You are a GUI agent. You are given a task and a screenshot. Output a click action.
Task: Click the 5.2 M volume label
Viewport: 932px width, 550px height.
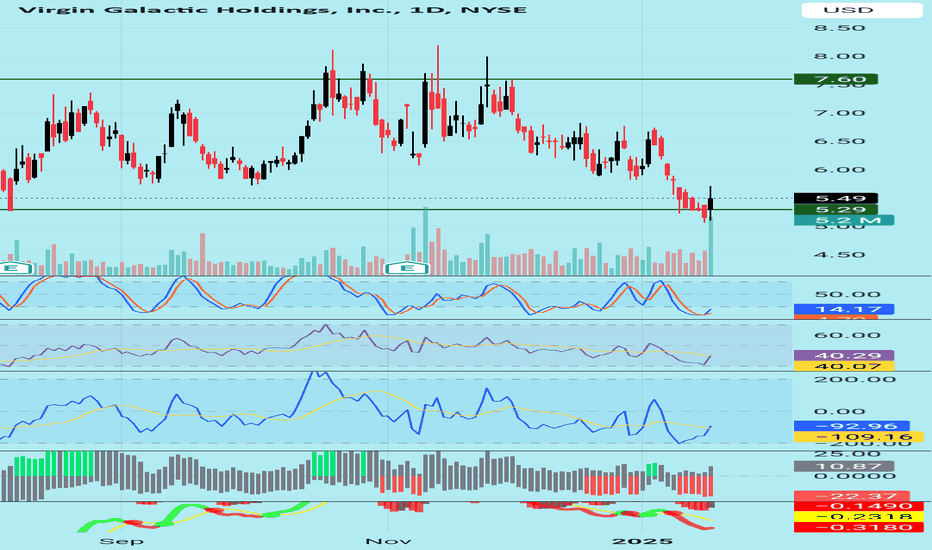[x=843, y=221]
